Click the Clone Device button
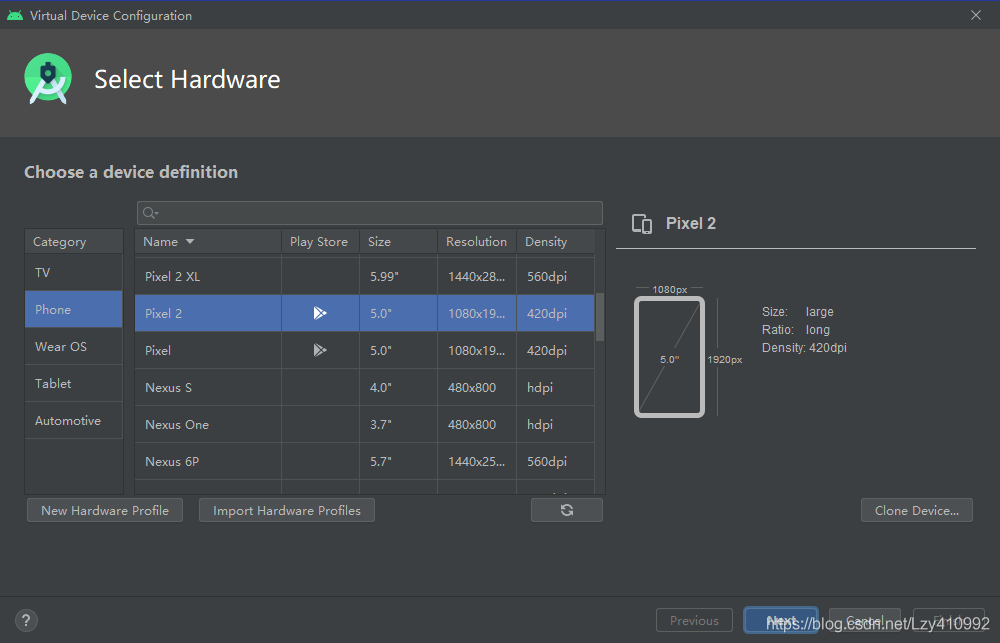 [916, 510]
